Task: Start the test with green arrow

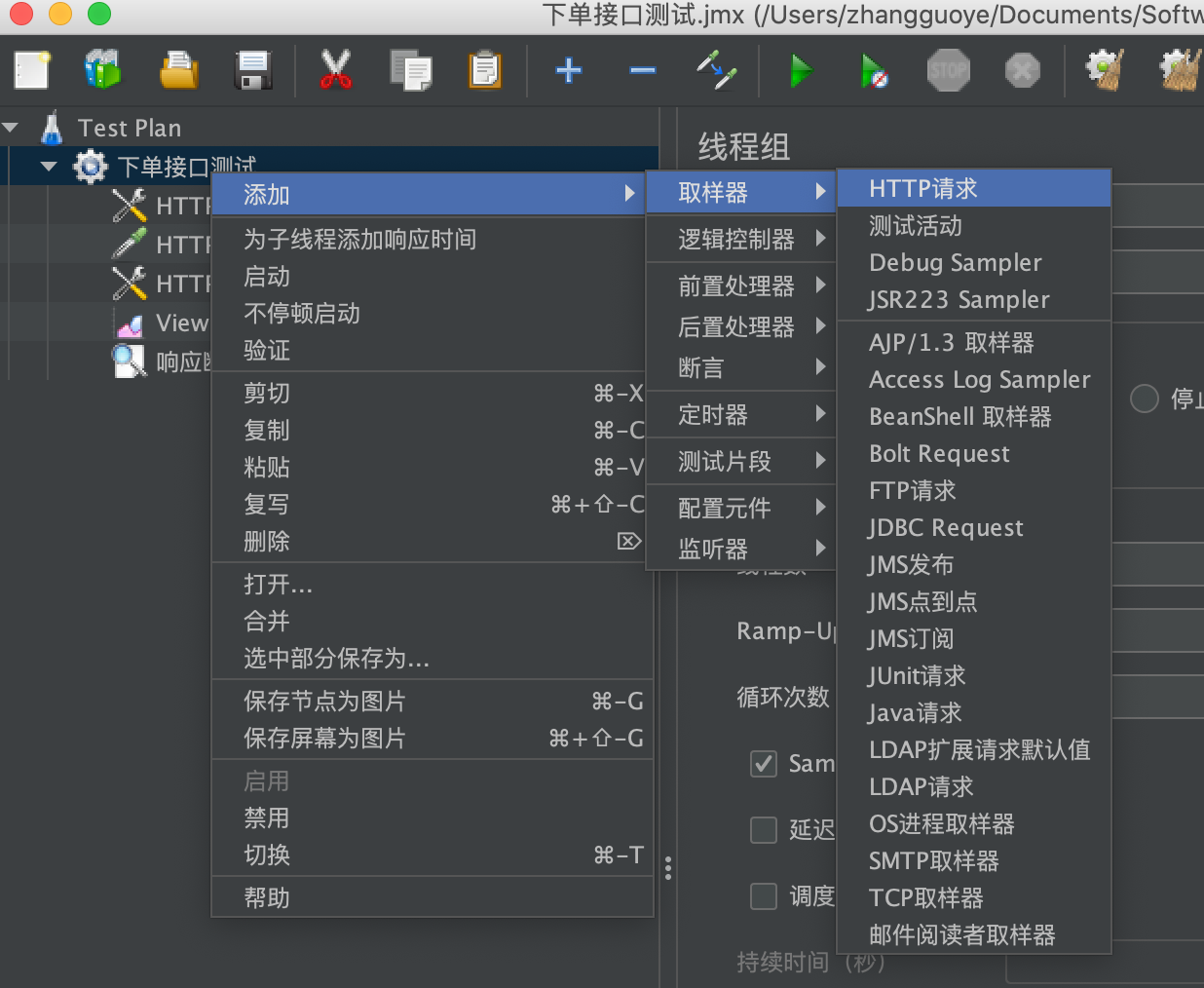Action: (x=801, y=70)
